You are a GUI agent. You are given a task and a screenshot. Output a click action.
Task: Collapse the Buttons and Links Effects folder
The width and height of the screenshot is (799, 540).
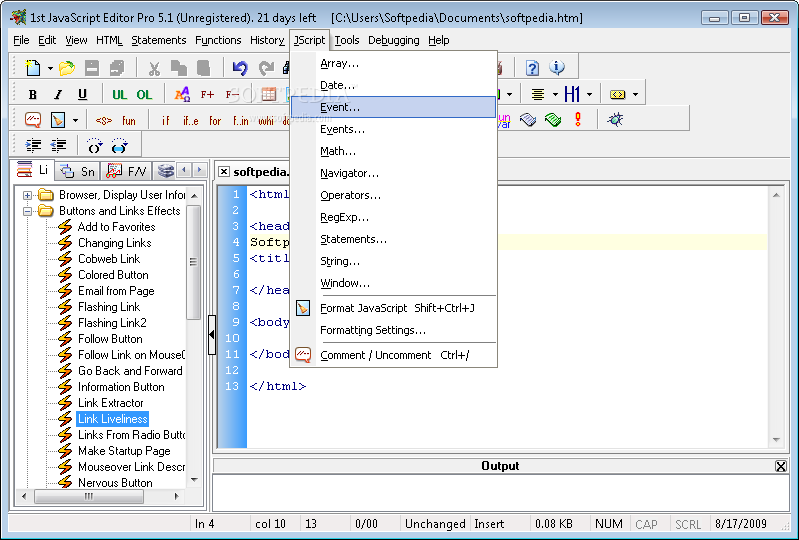point(28,211)
